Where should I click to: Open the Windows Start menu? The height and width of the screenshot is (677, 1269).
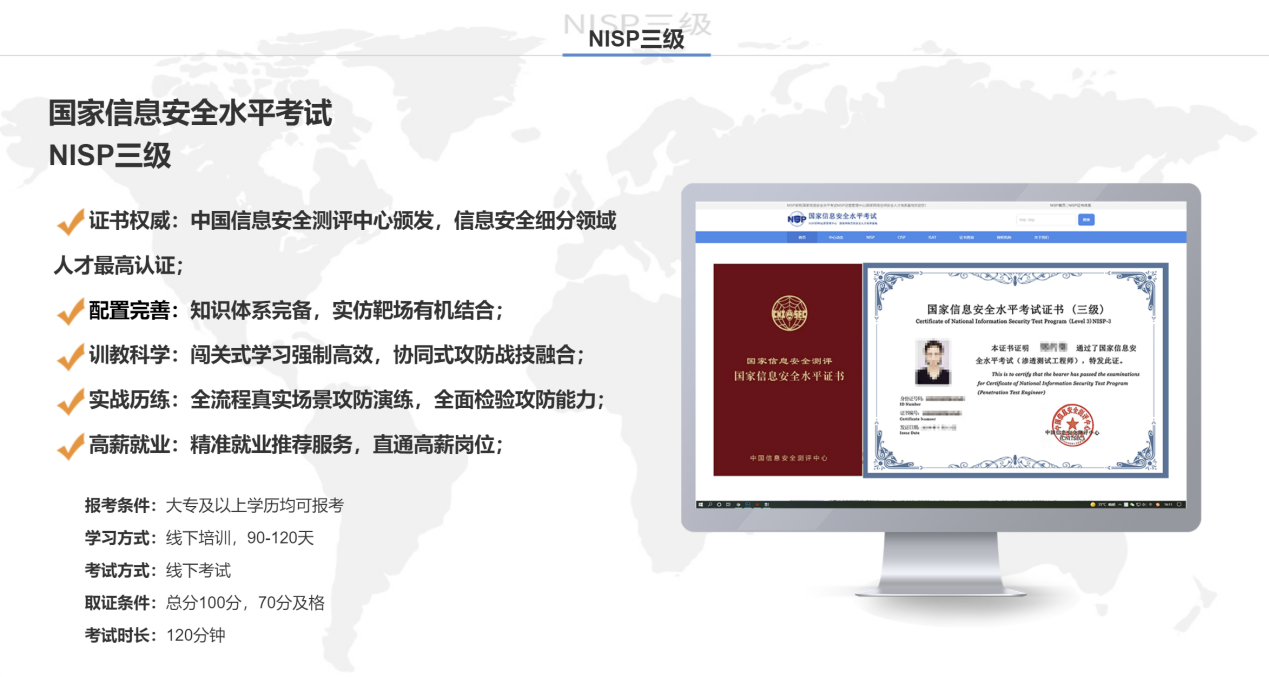pos(700,505)
